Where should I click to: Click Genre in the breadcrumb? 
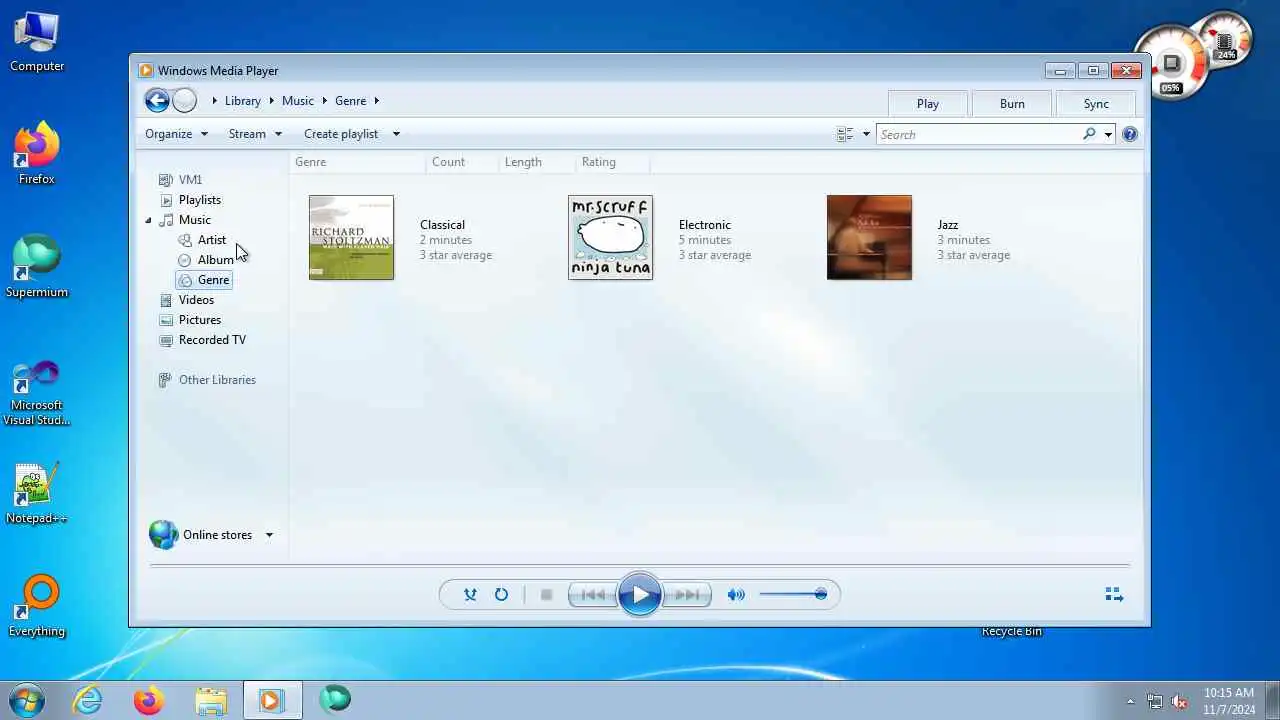[x=350, y=101]
